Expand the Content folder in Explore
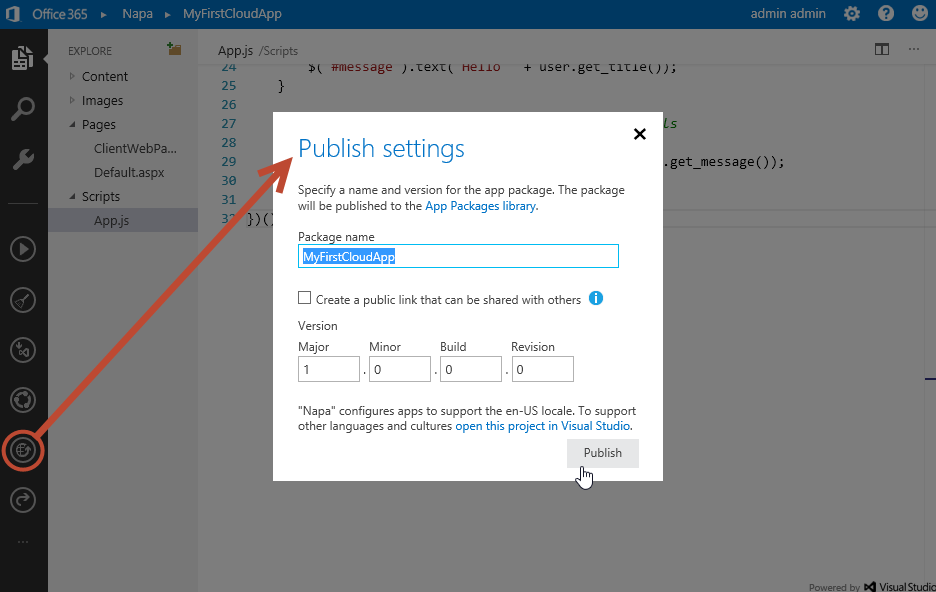936x592 pixels. pyautogui.click(x=73, y=76)
